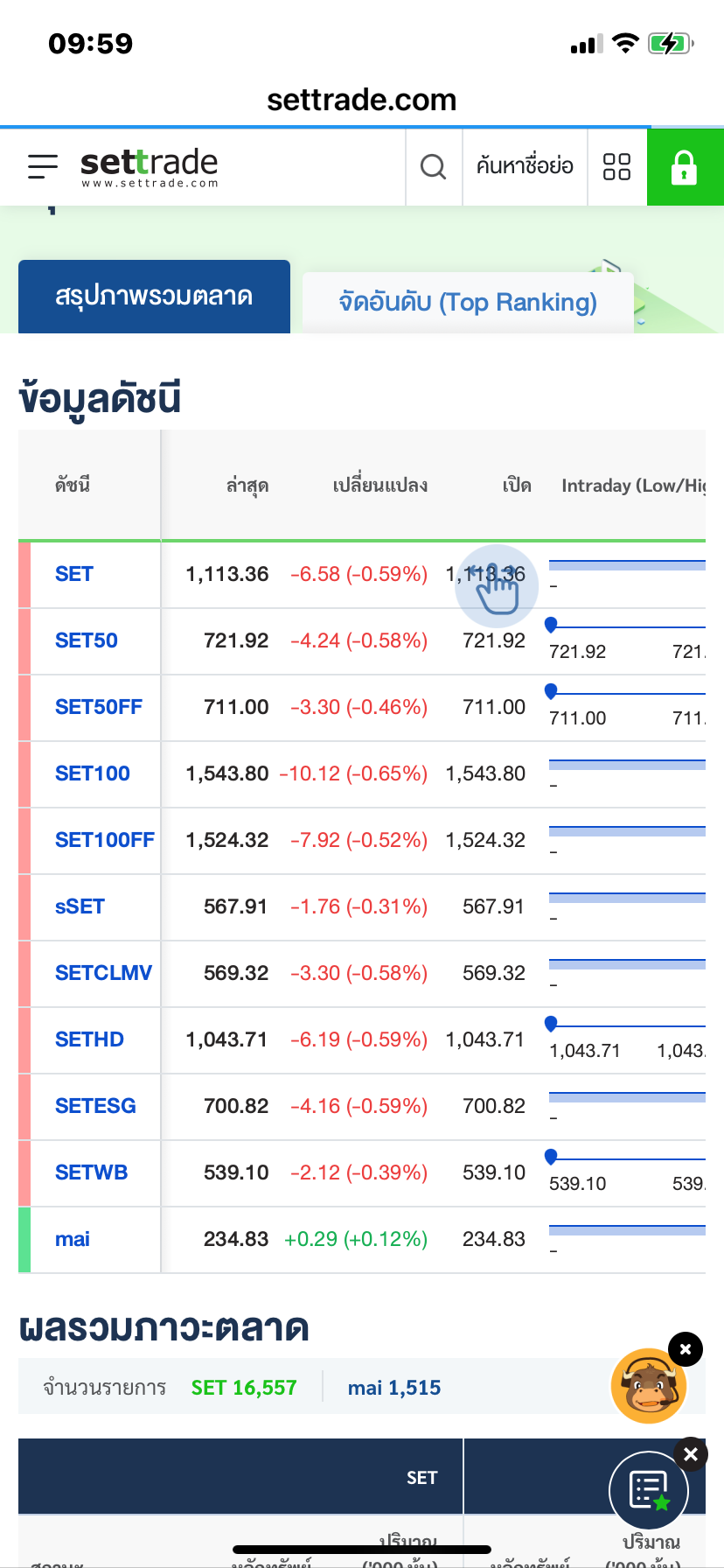Open the SETCLMV index link

[103, 973]
